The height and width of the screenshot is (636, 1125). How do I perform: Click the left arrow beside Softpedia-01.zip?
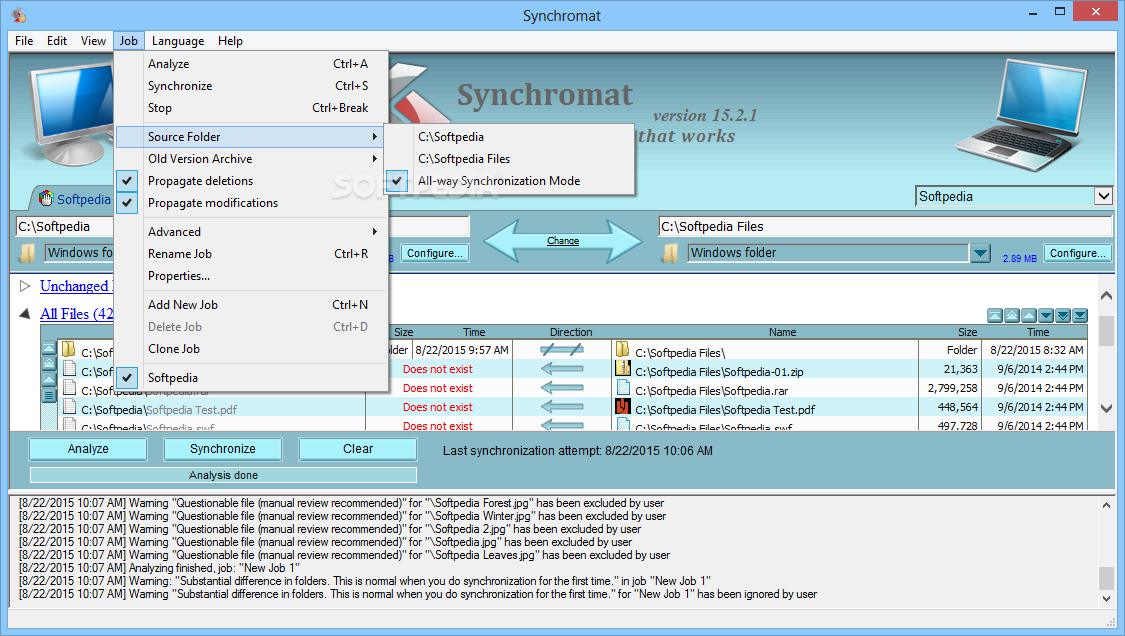coord(562,369)
